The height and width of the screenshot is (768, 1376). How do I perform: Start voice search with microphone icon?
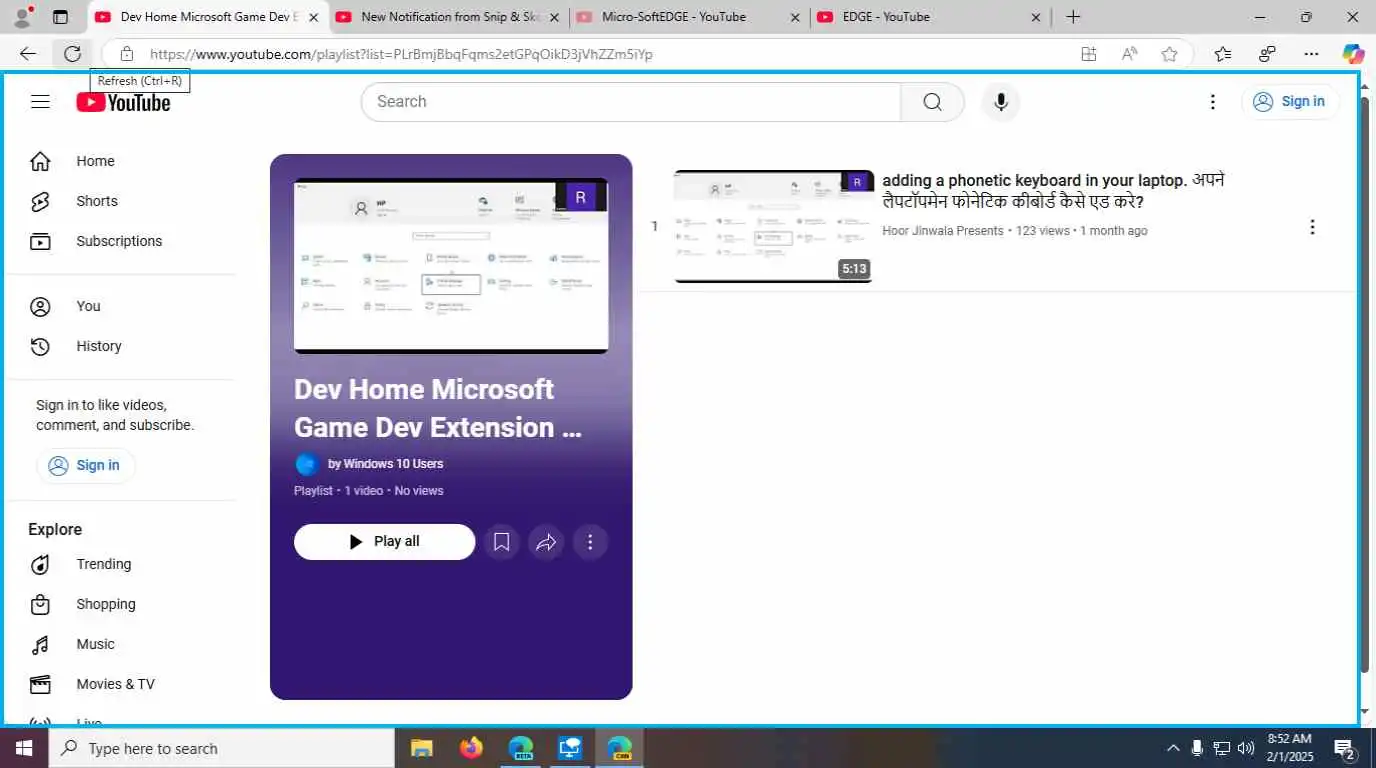tap(1000, 102)
